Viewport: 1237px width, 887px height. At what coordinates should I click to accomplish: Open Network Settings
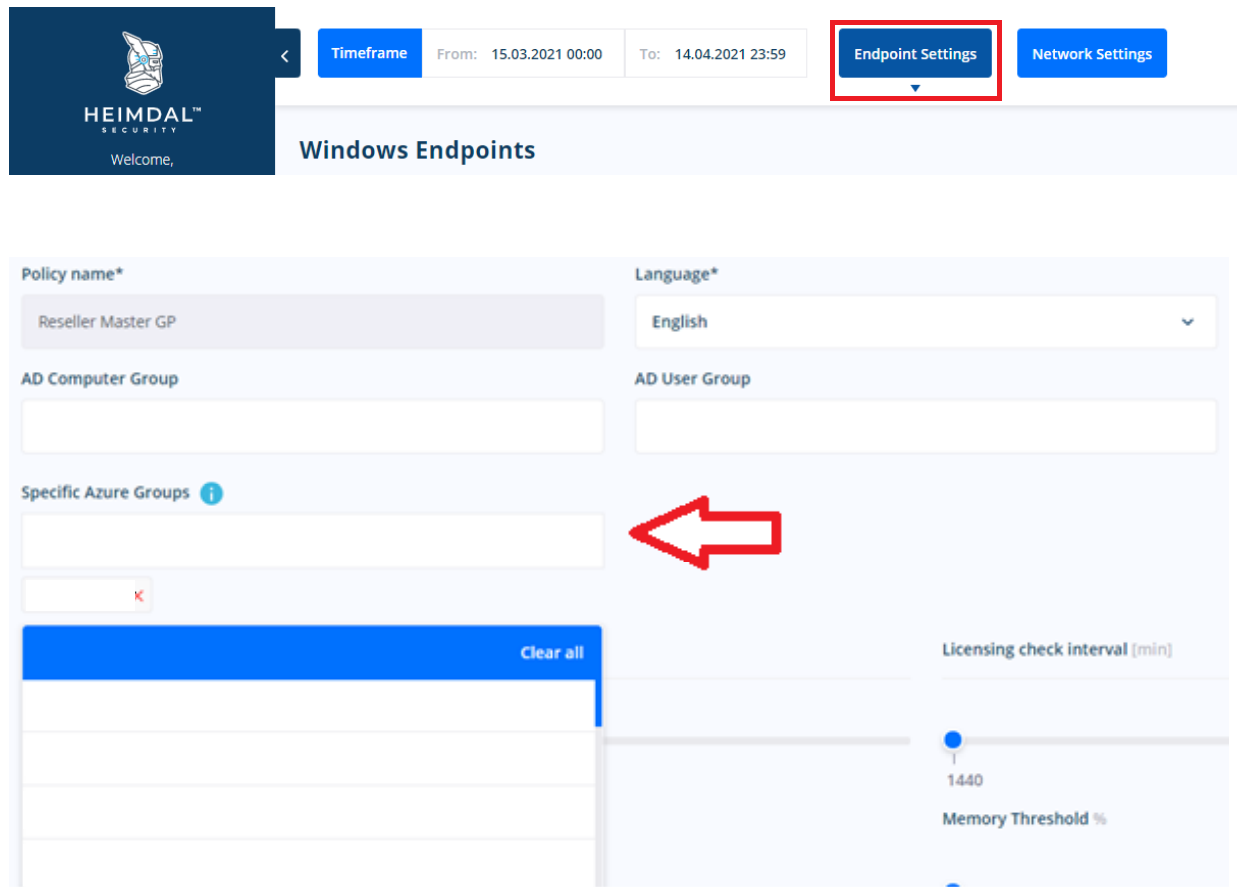[1091, 54]
